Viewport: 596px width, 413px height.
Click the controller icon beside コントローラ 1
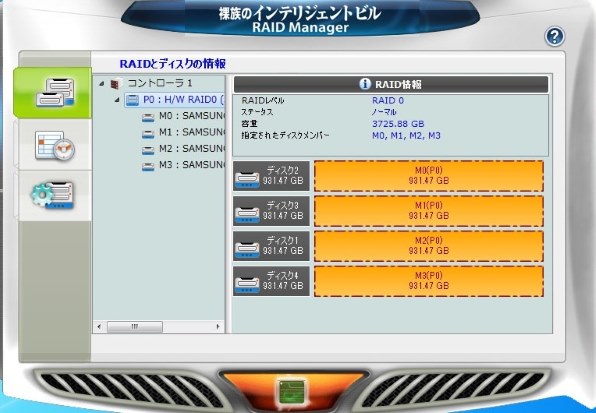(116, 84)
